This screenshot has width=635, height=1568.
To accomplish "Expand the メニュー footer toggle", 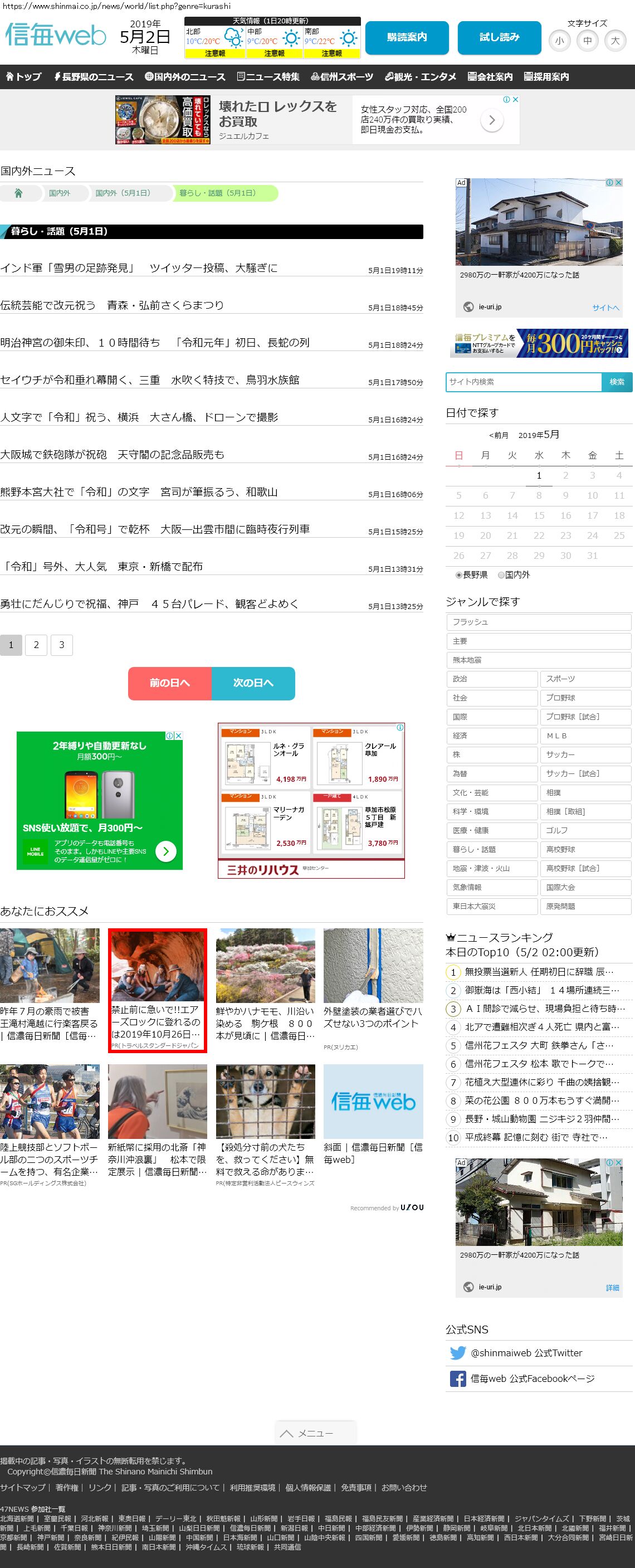I will click(315, 1434).
